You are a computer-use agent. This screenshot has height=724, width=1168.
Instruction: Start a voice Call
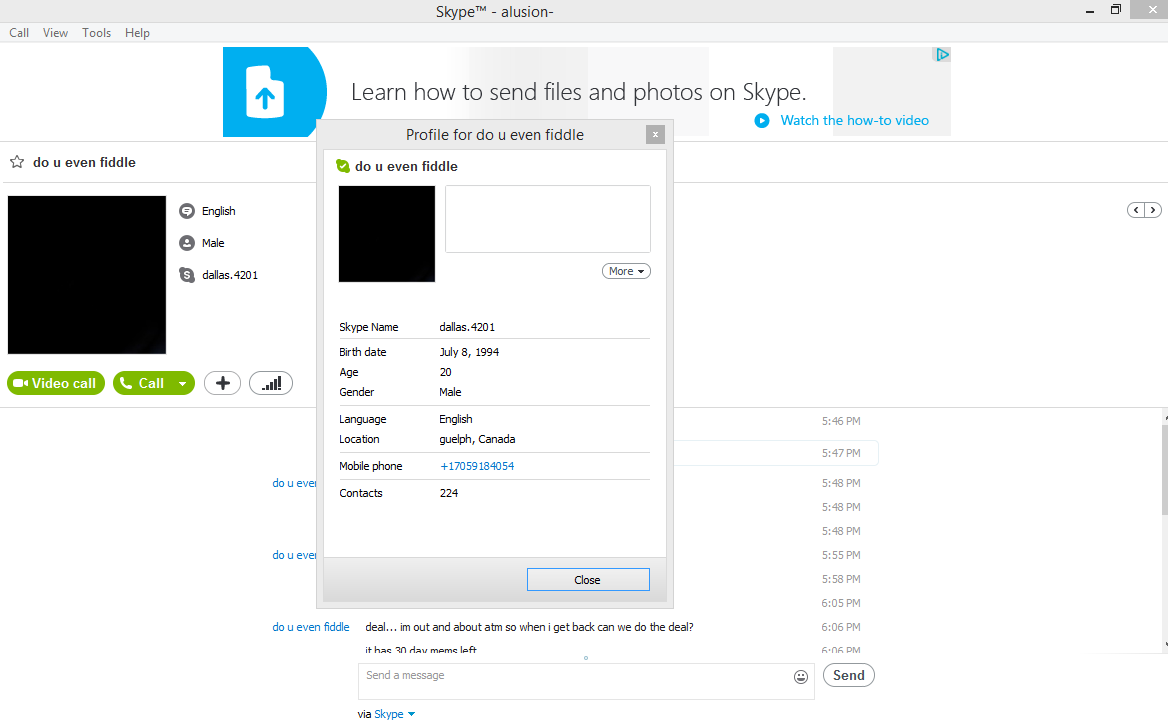(143, 383)
